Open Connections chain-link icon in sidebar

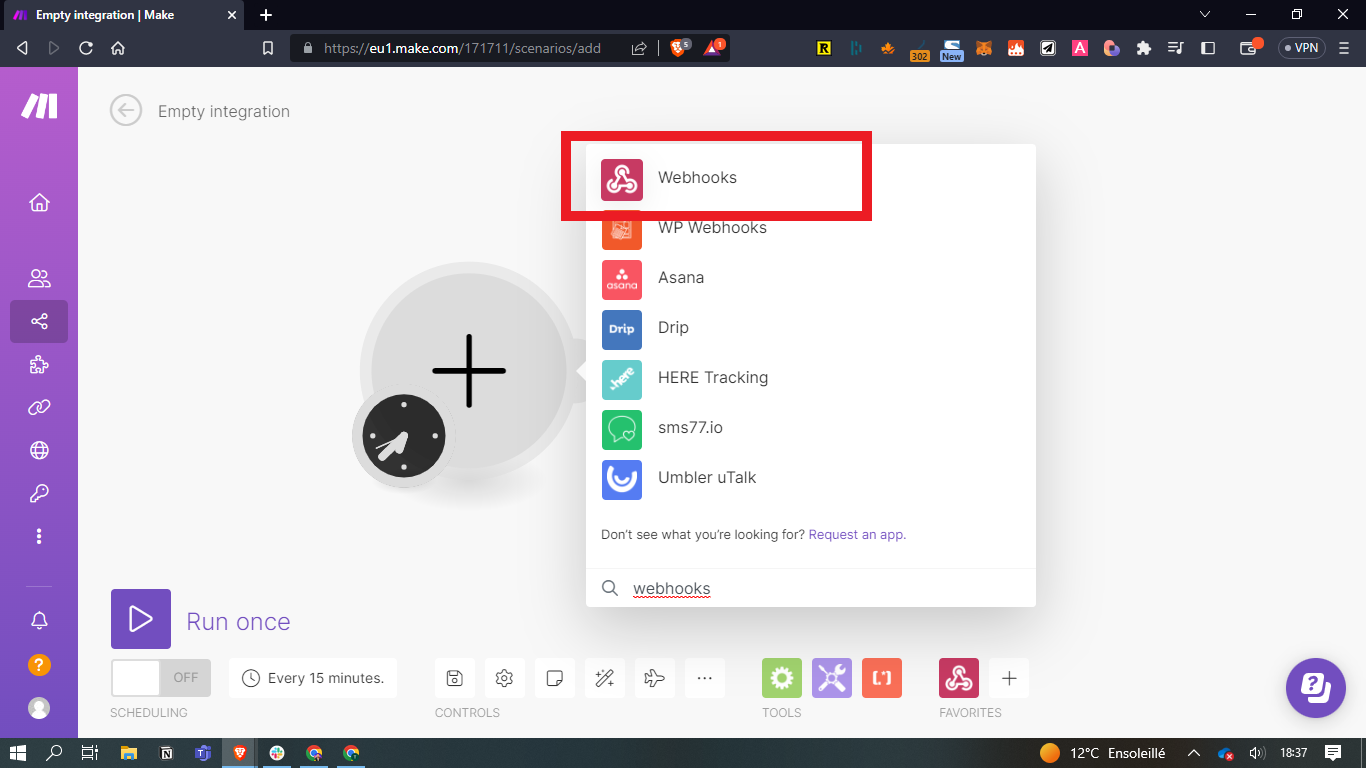point(39,408)
